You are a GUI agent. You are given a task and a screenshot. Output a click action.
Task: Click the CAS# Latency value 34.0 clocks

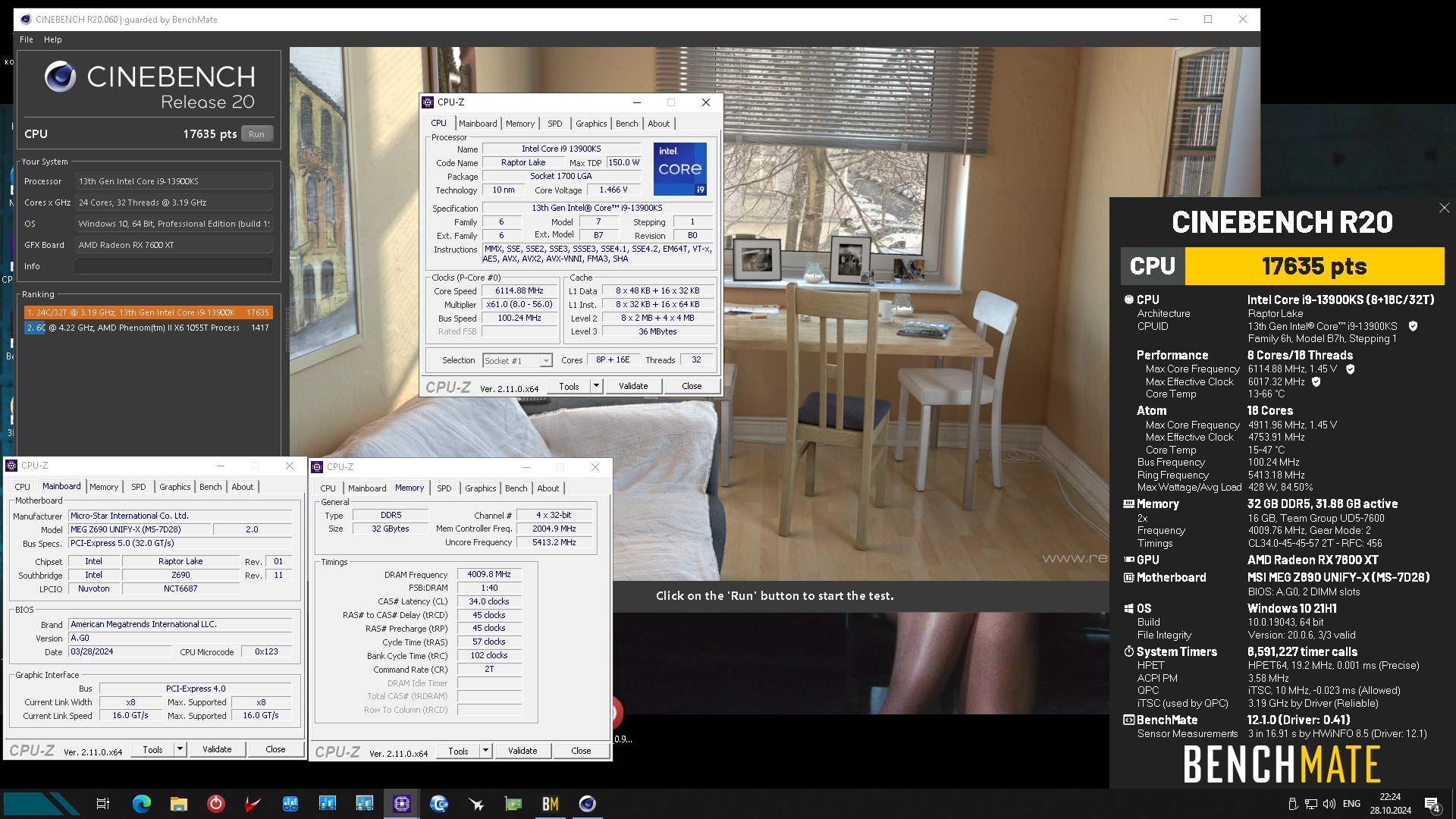click(489, 601)
